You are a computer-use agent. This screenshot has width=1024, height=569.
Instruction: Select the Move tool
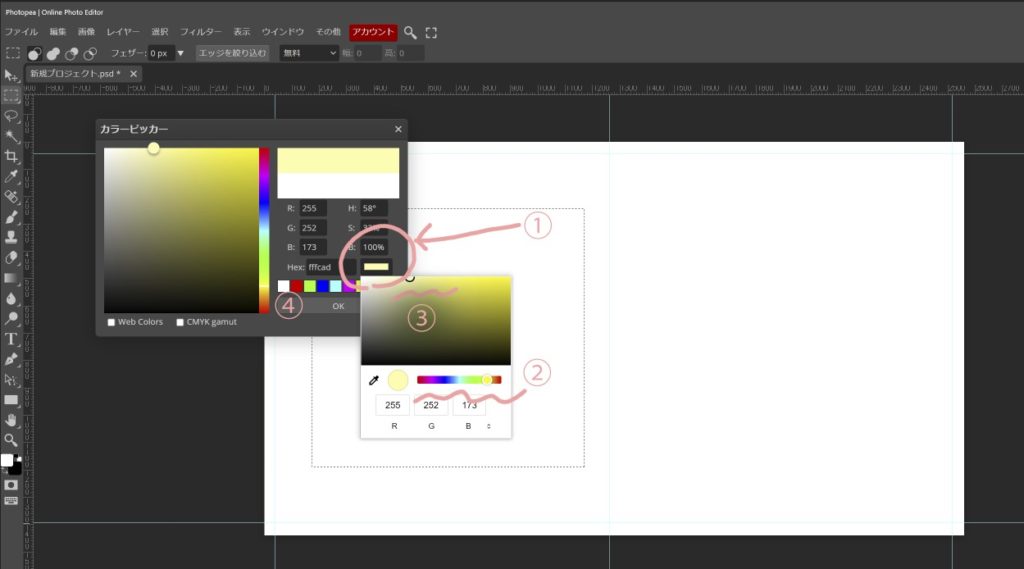pyautogui.click(x=11, y=75)
